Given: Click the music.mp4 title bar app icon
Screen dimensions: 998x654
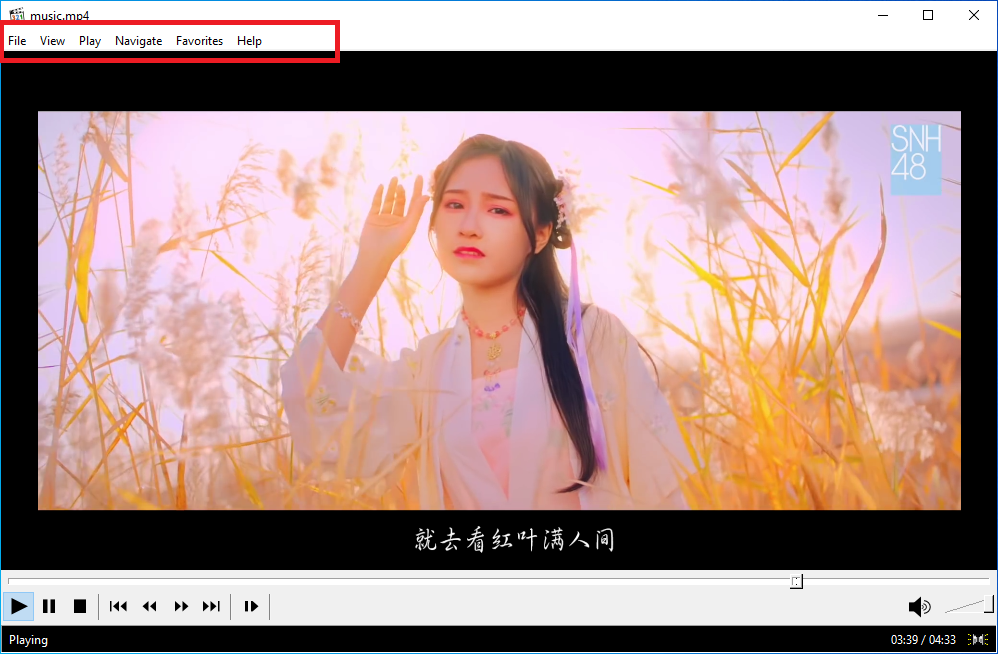Looking at the screenshot, I should tap(17, 15).
